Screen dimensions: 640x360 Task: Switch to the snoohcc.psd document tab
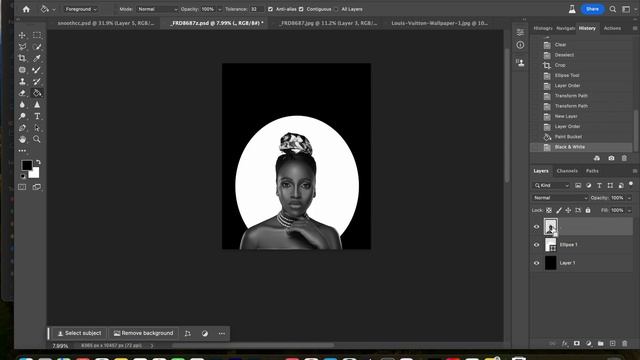[x=106, y=23]
